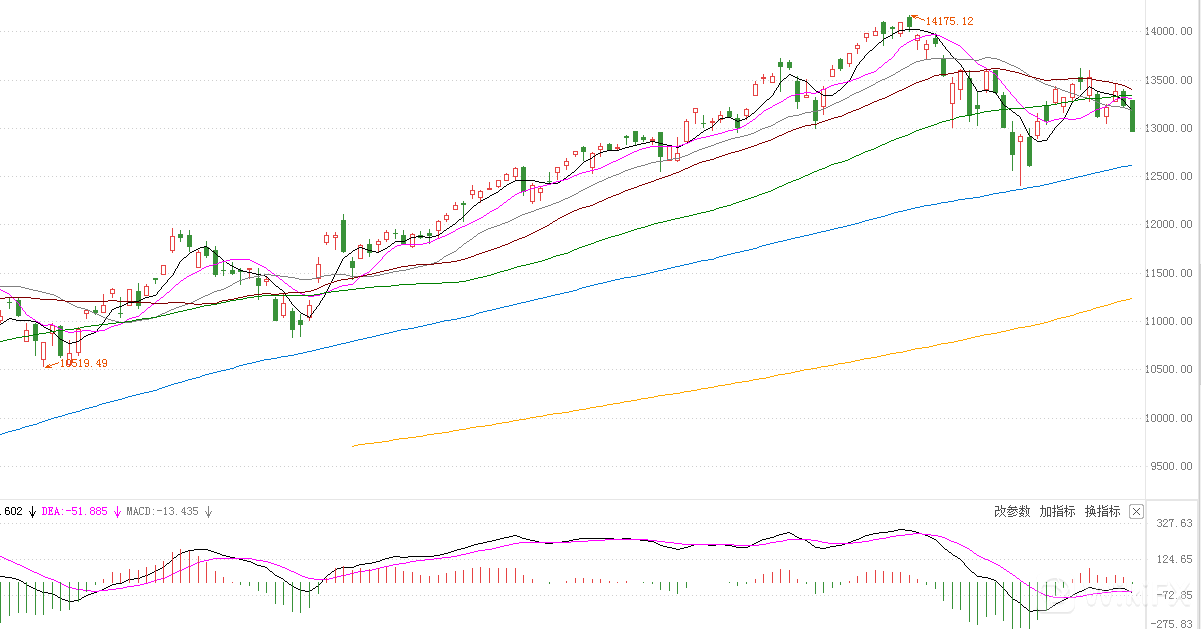Click the 12500.00 price axis label

pyautogui.click(x=1170, y=177)
